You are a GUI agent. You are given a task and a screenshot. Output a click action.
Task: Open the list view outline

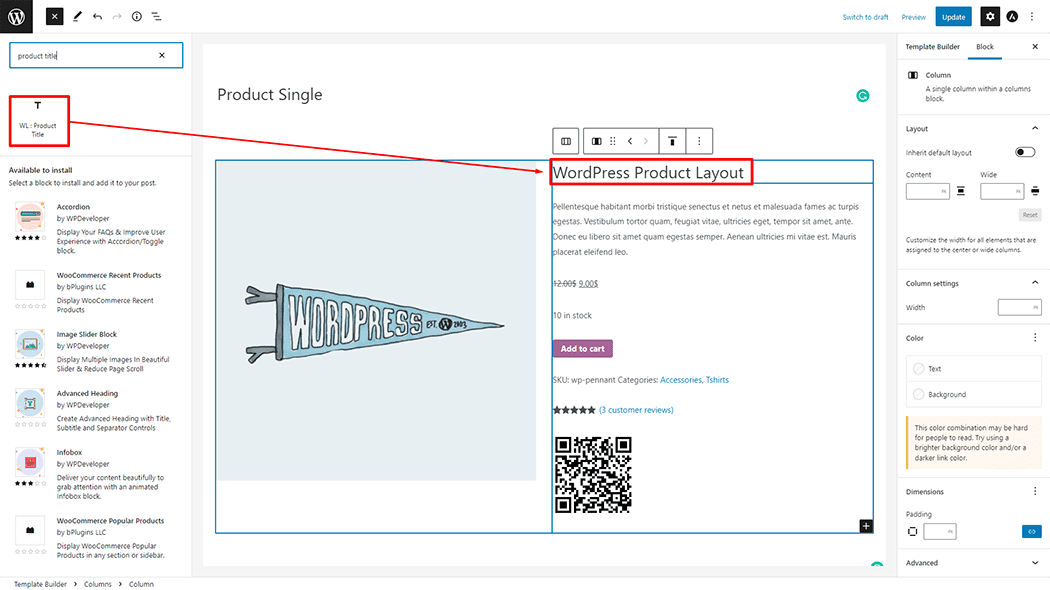pos(157,17)
